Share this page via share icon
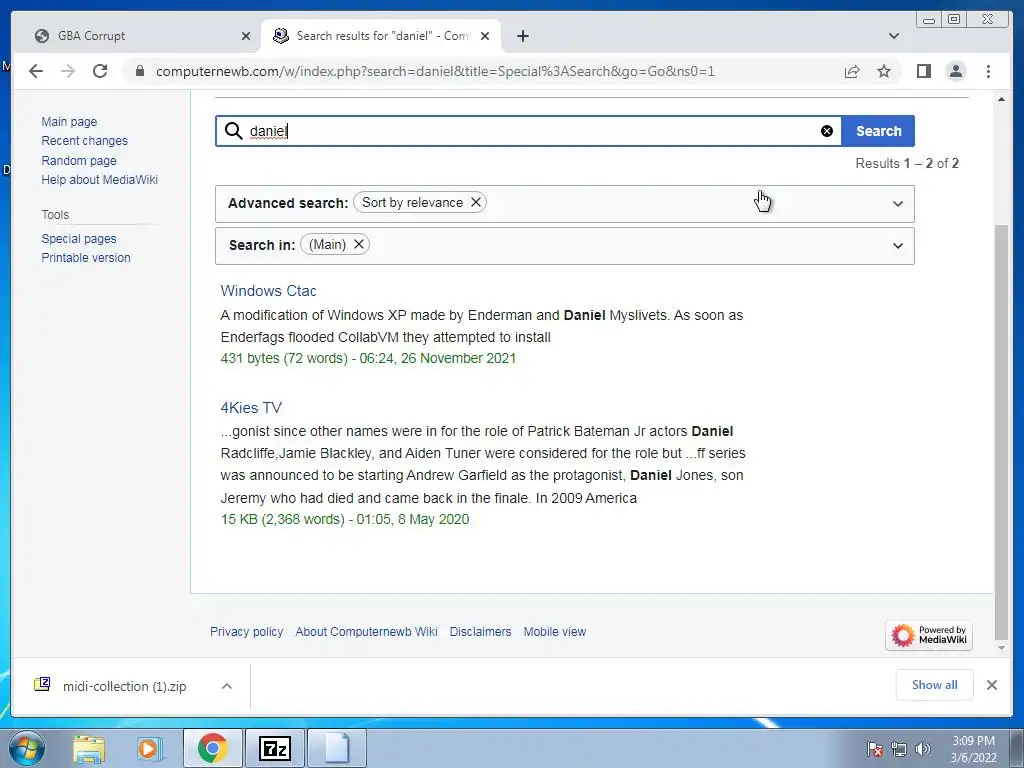Image resolution: width=1024 pixels, height=768 pixels. coord(852,71)
